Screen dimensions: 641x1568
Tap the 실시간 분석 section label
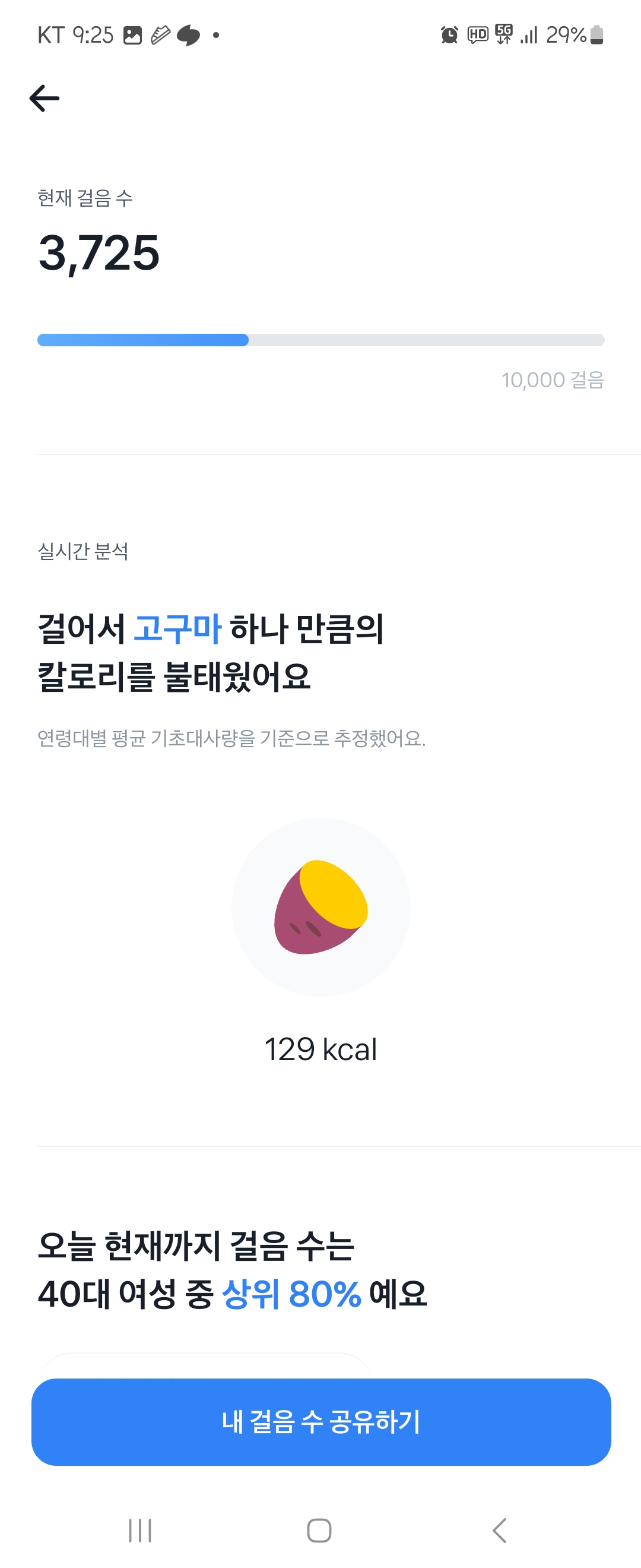pos(82,552)
